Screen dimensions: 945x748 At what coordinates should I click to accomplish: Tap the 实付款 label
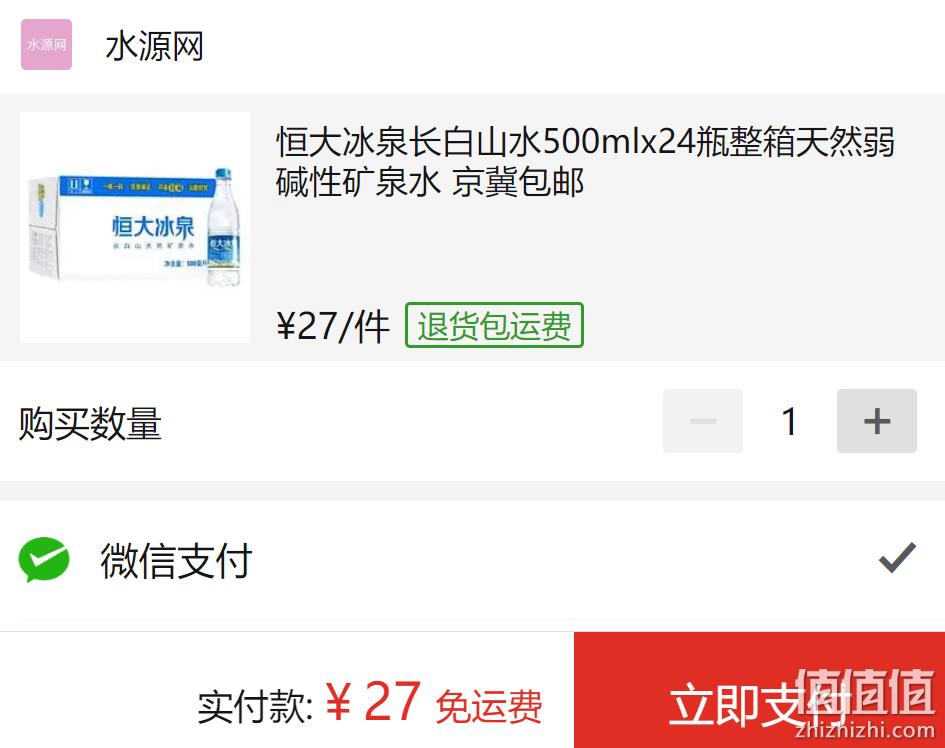click(x=256, y=706)
